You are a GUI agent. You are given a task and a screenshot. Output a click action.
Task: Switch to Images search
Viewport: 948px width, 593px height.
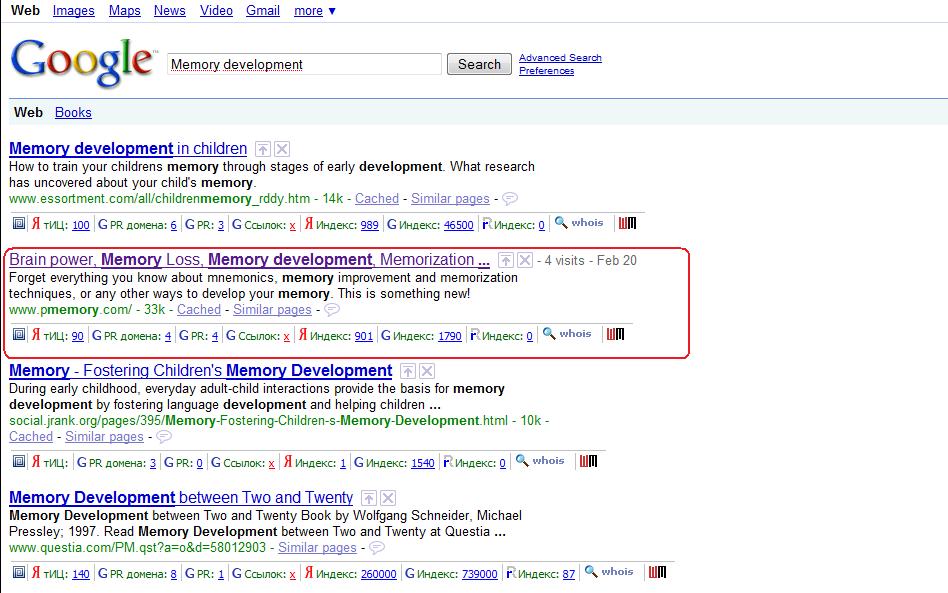[74, 11]
